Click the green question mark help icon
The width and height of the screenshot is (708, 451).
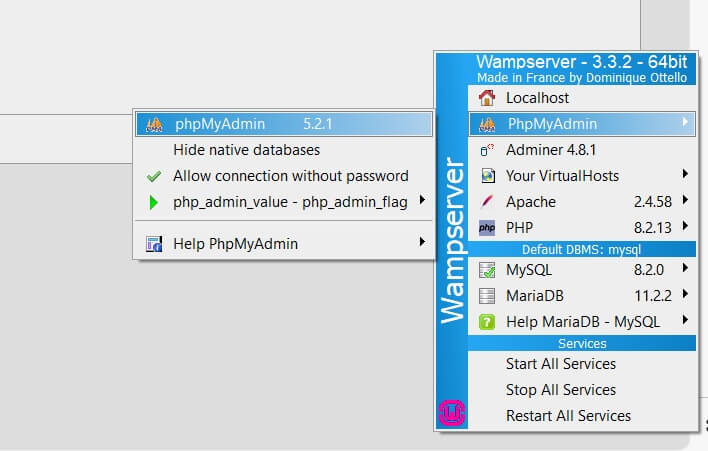pyautogui.click(x=487, y=322)
